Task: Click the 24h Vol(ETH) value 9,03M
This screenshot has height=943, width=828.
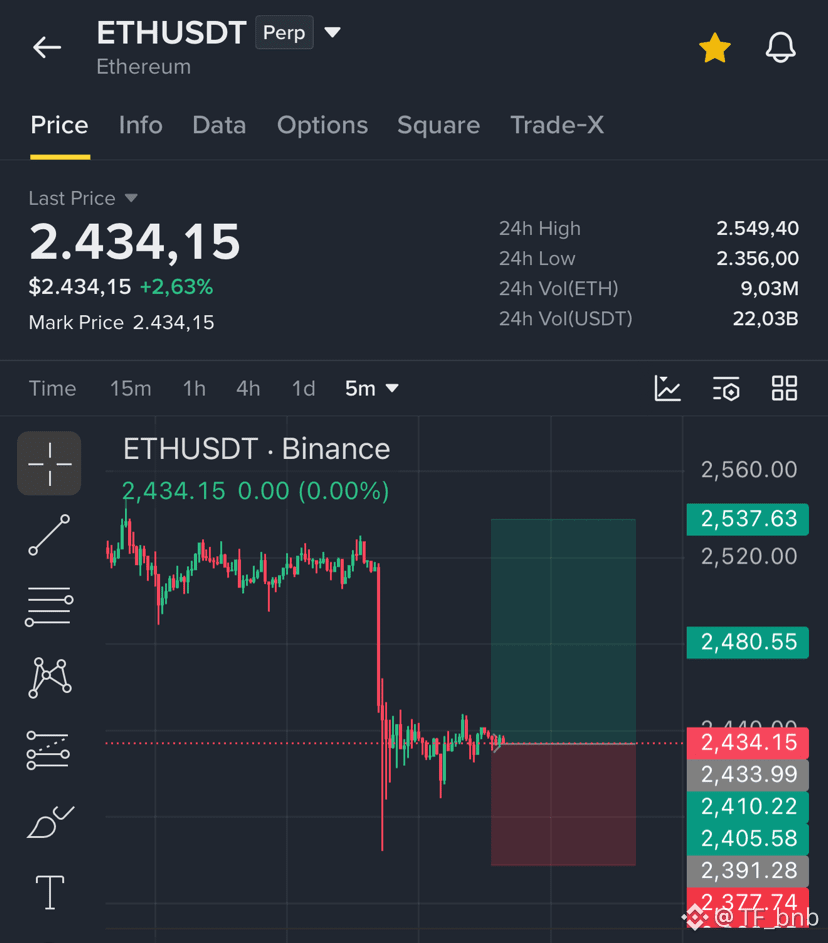Action: (x=769, y=289)
